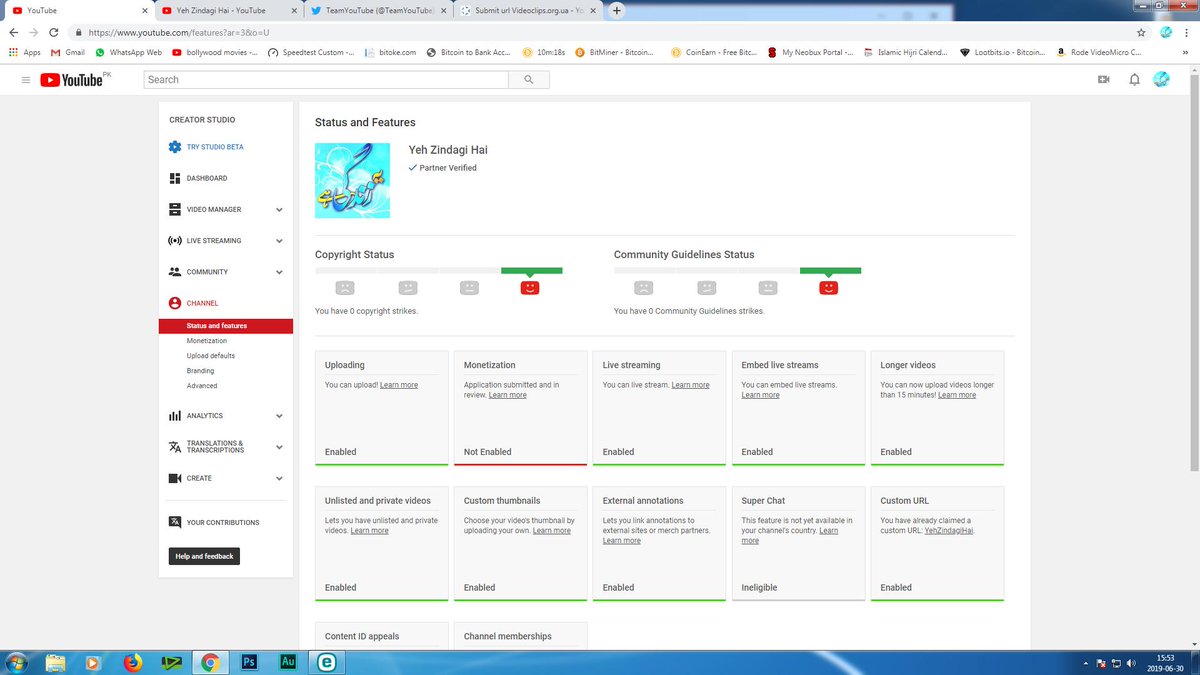1200x675 pixels.
Task: Click Learn more in Custom thumbnails card
Action: pyautogui.click(x=552, y=531)
